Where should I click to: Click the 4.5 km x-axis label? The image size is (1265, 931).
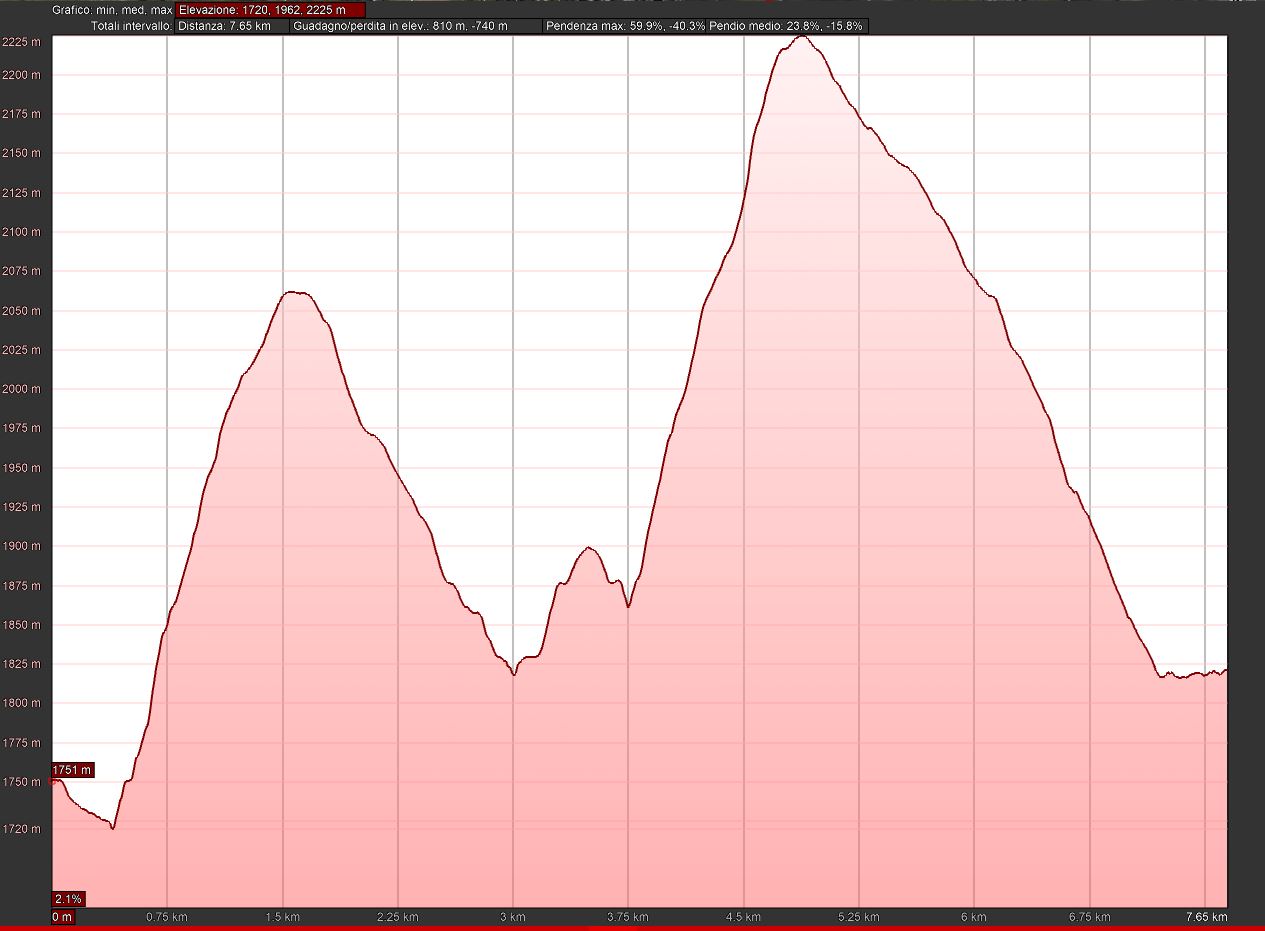[x=743, y=916]
